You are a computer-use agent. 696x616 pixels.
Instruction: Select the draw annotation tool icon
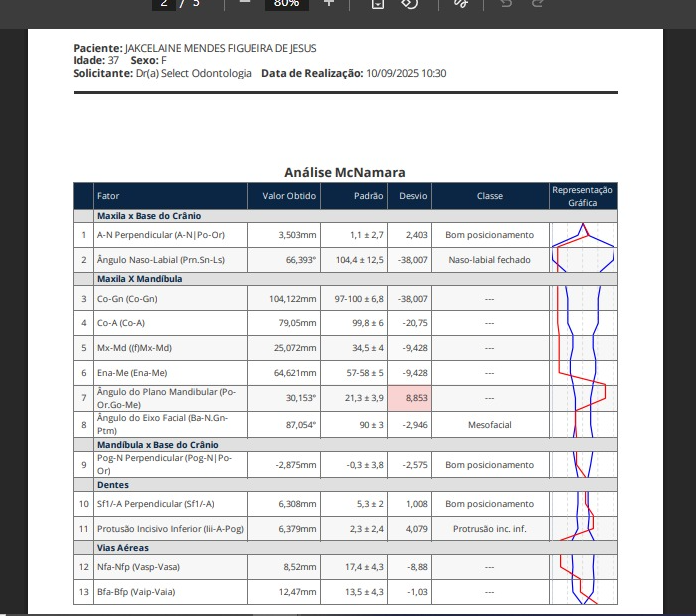coord(461,3)
